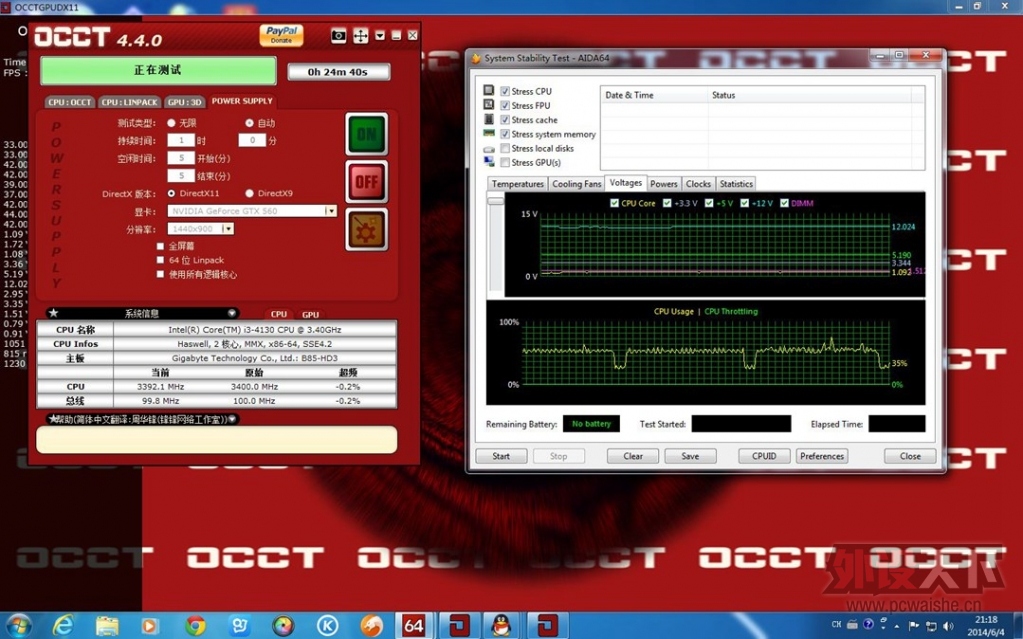Image resolution: width=1023 pixels, height=639 pixels.
Task: Open the 分辨率 1440x900 dropdown
Action: tap(228, 228)
